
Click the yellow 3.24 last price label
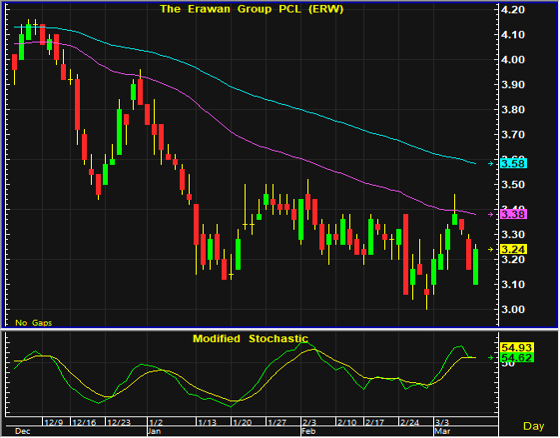point(513,249)
